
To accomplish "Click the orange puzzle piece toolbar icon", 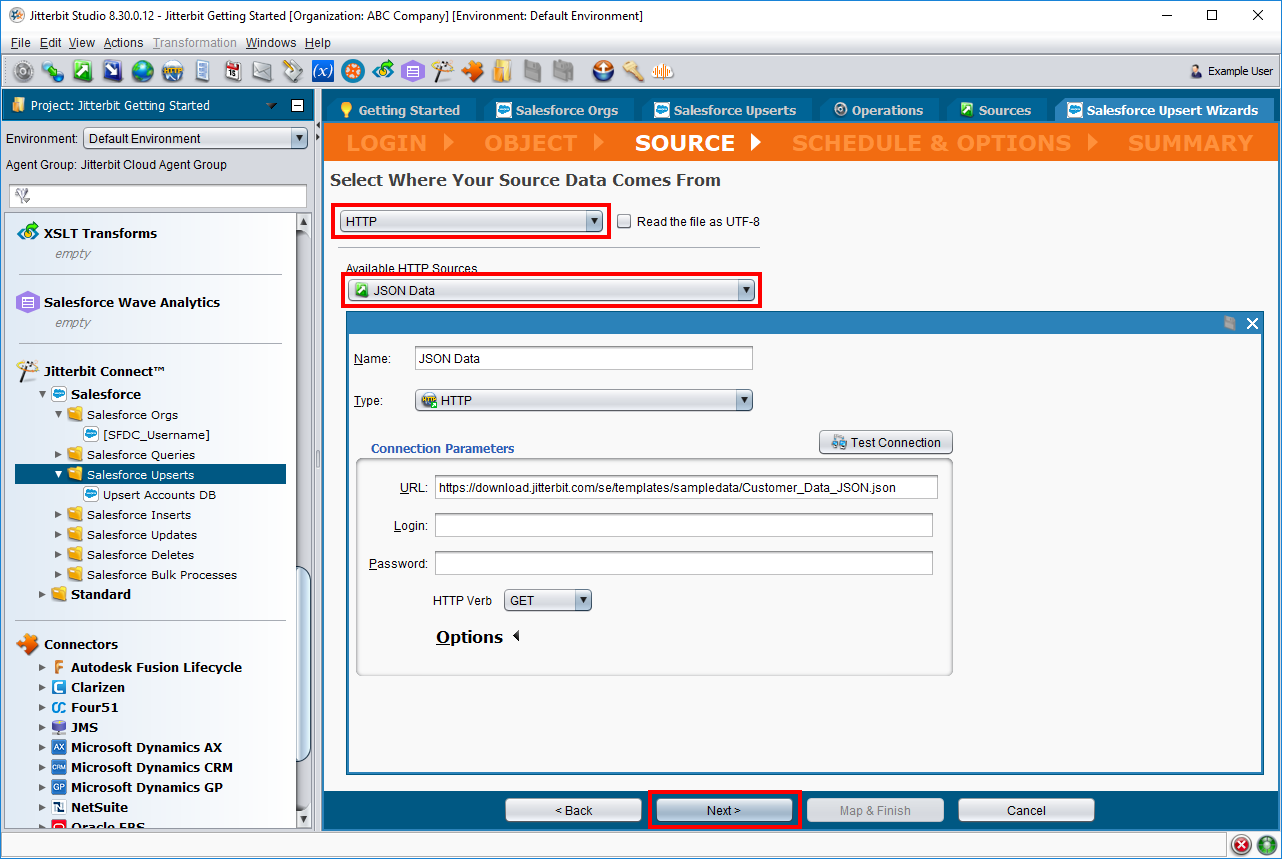I will point(472,71).
